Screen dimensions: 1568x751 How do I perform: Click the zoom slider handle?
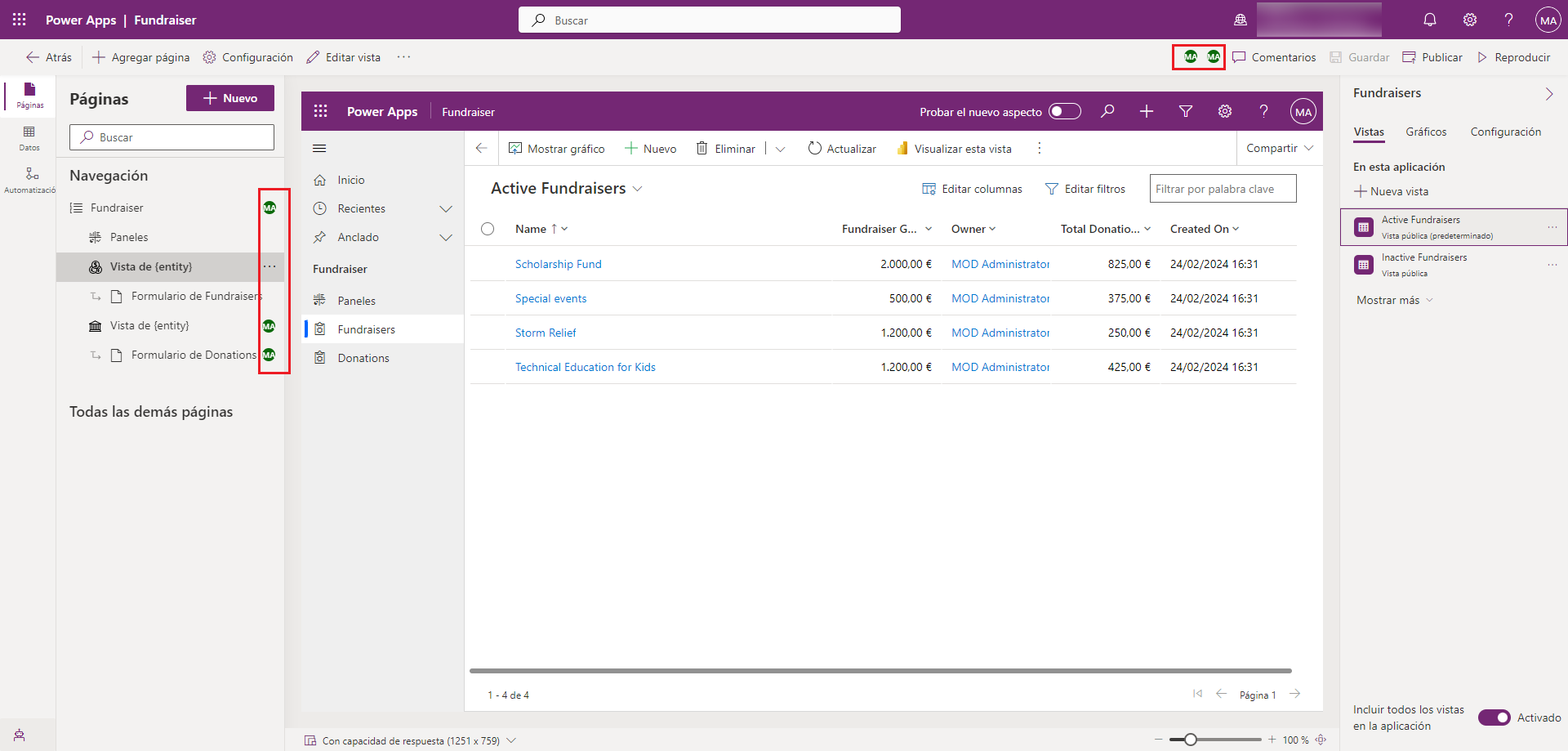tap(1191, 740)
